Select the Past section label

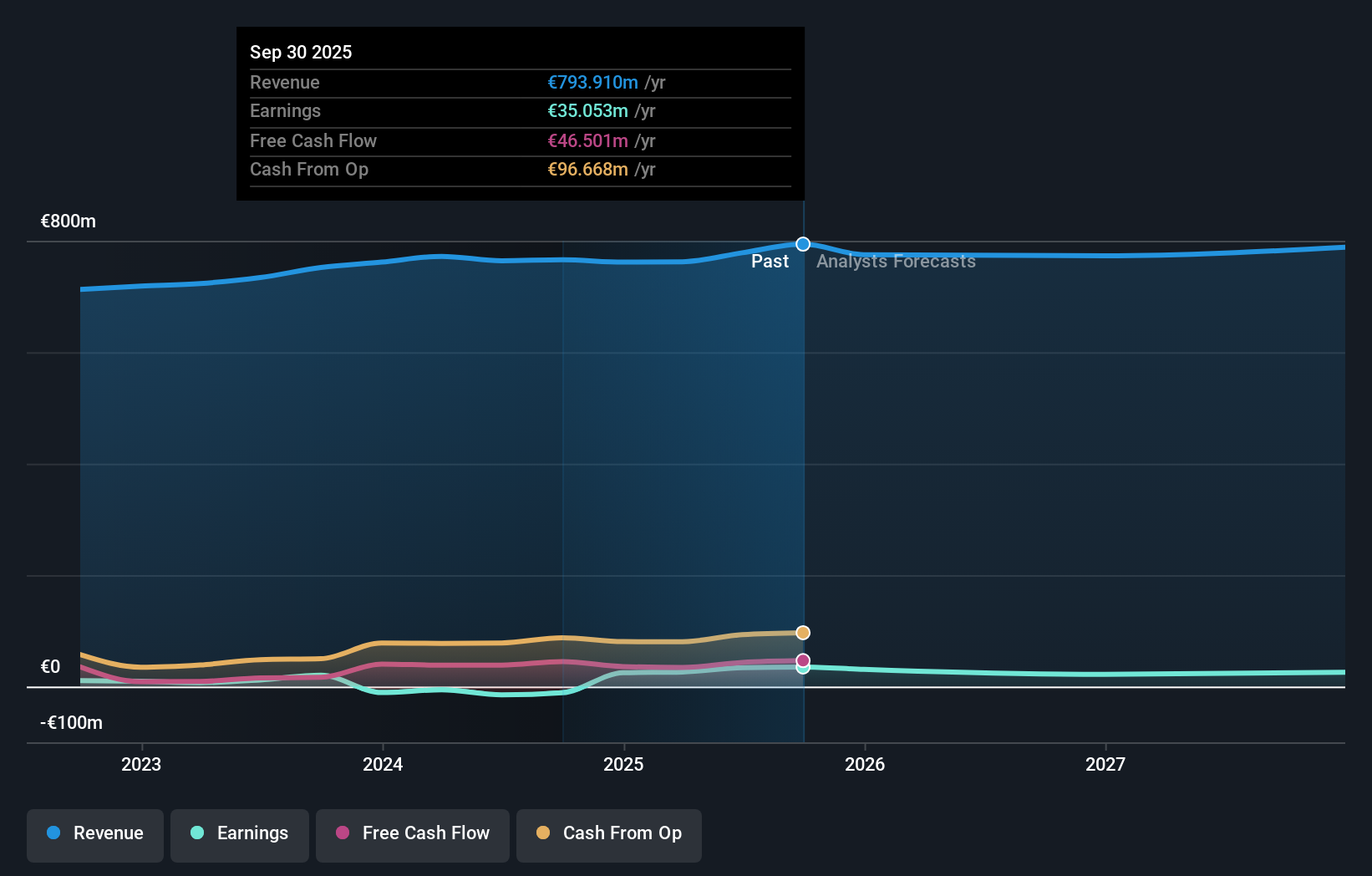[770, 261]
